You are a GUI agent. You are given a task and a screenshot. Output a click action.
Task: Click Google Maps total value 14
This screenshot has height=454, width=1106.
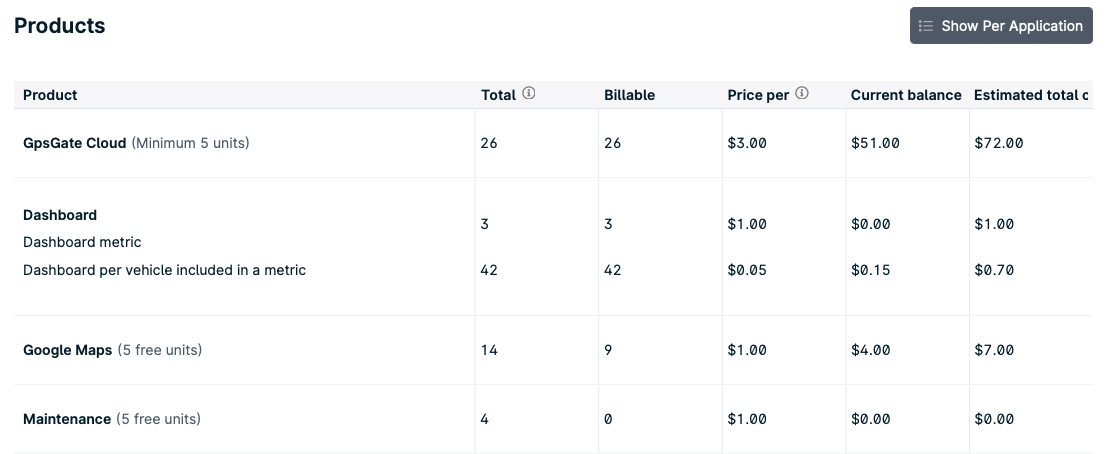(489, 350)
